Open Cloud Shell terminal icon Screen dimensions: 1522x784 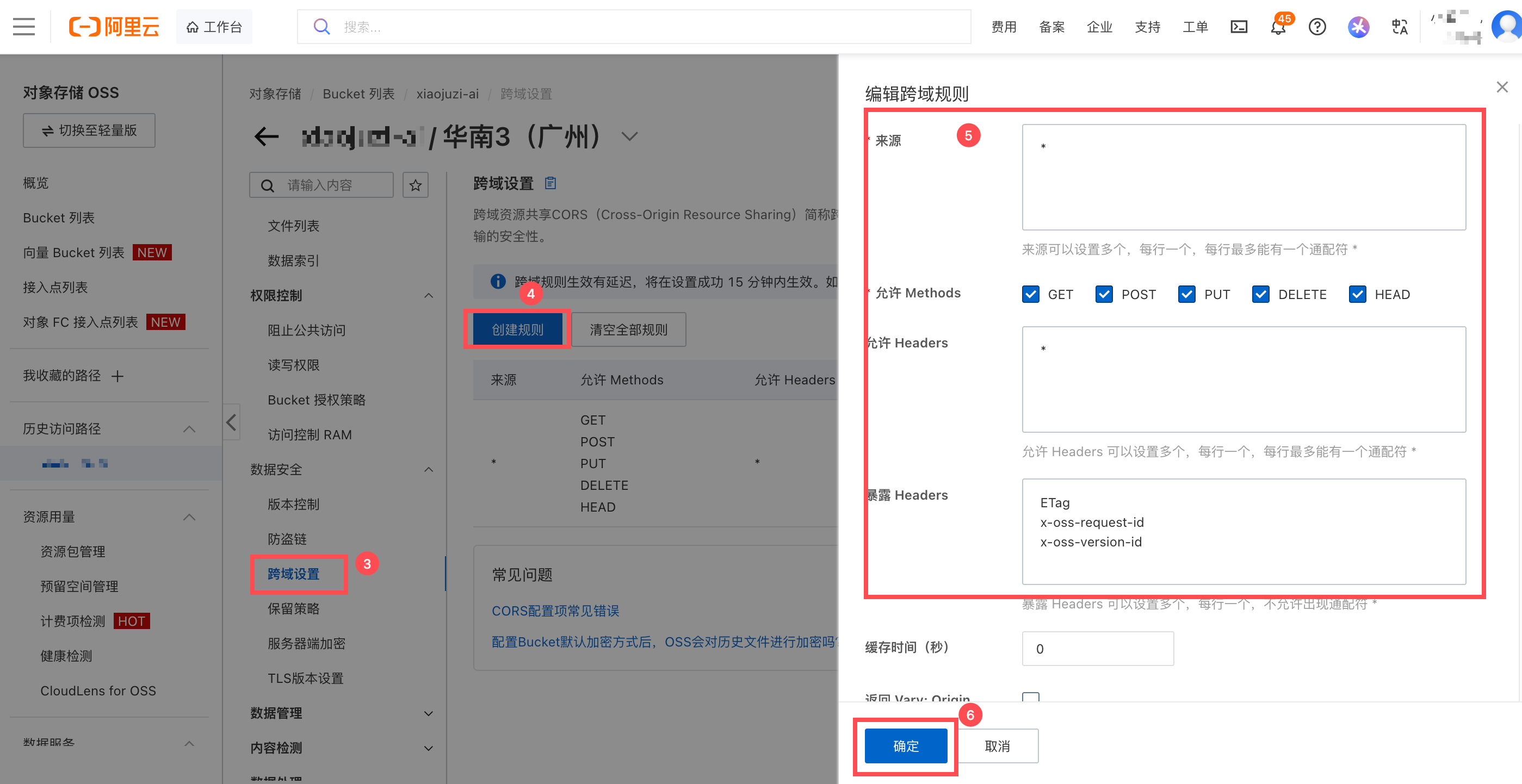click(x=1239, y=27)
